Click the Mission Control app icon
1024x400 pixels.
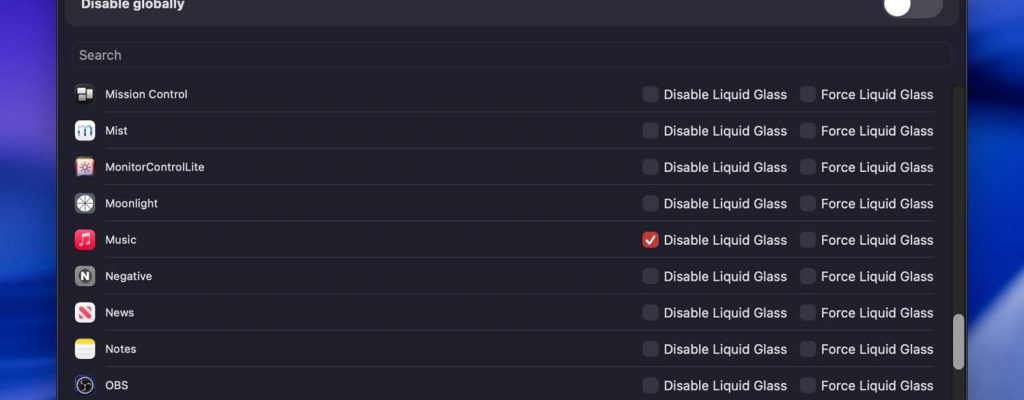pyautogui.click(x=85, y=94)
